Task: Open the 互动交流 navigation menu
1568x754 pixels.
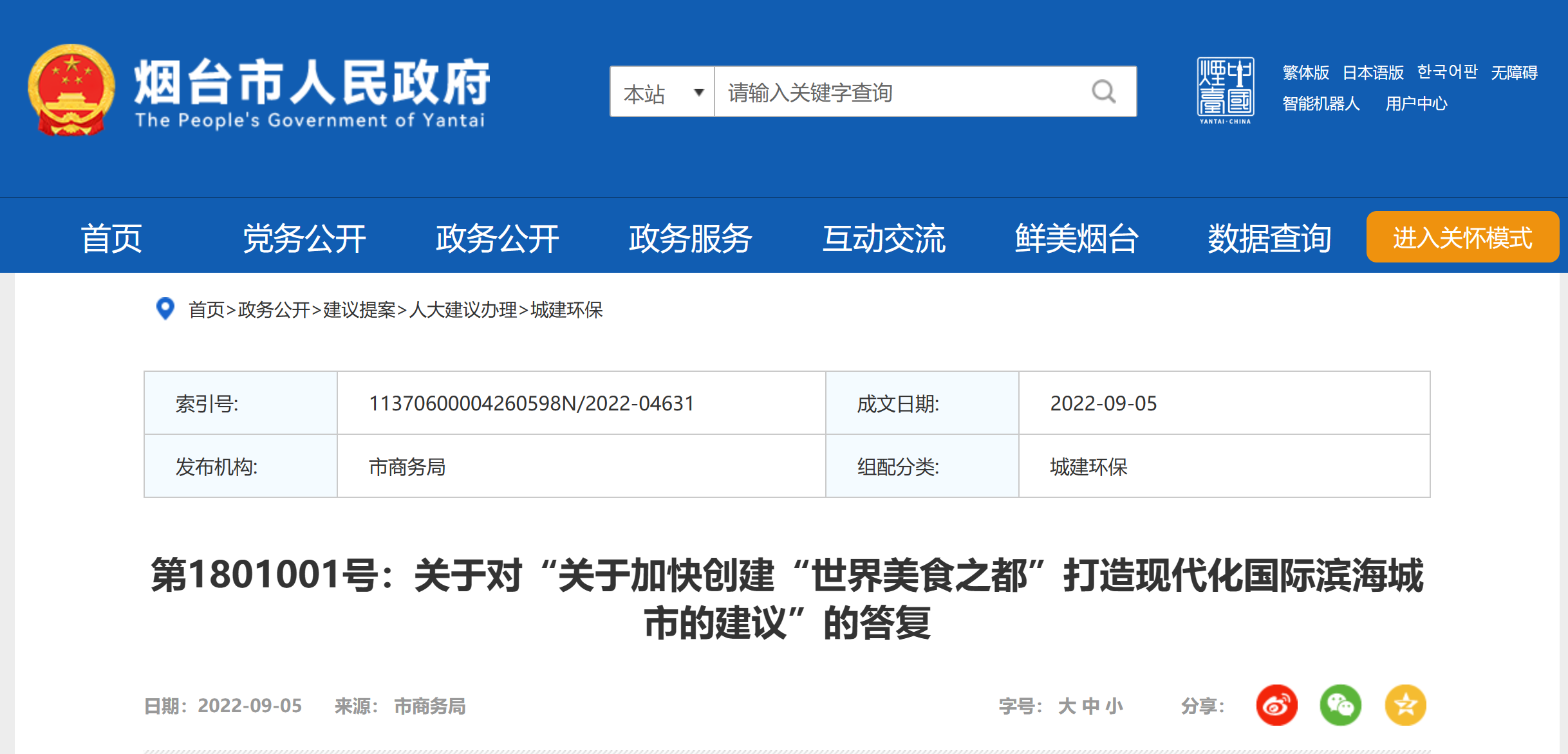Action: click(883, 239)
